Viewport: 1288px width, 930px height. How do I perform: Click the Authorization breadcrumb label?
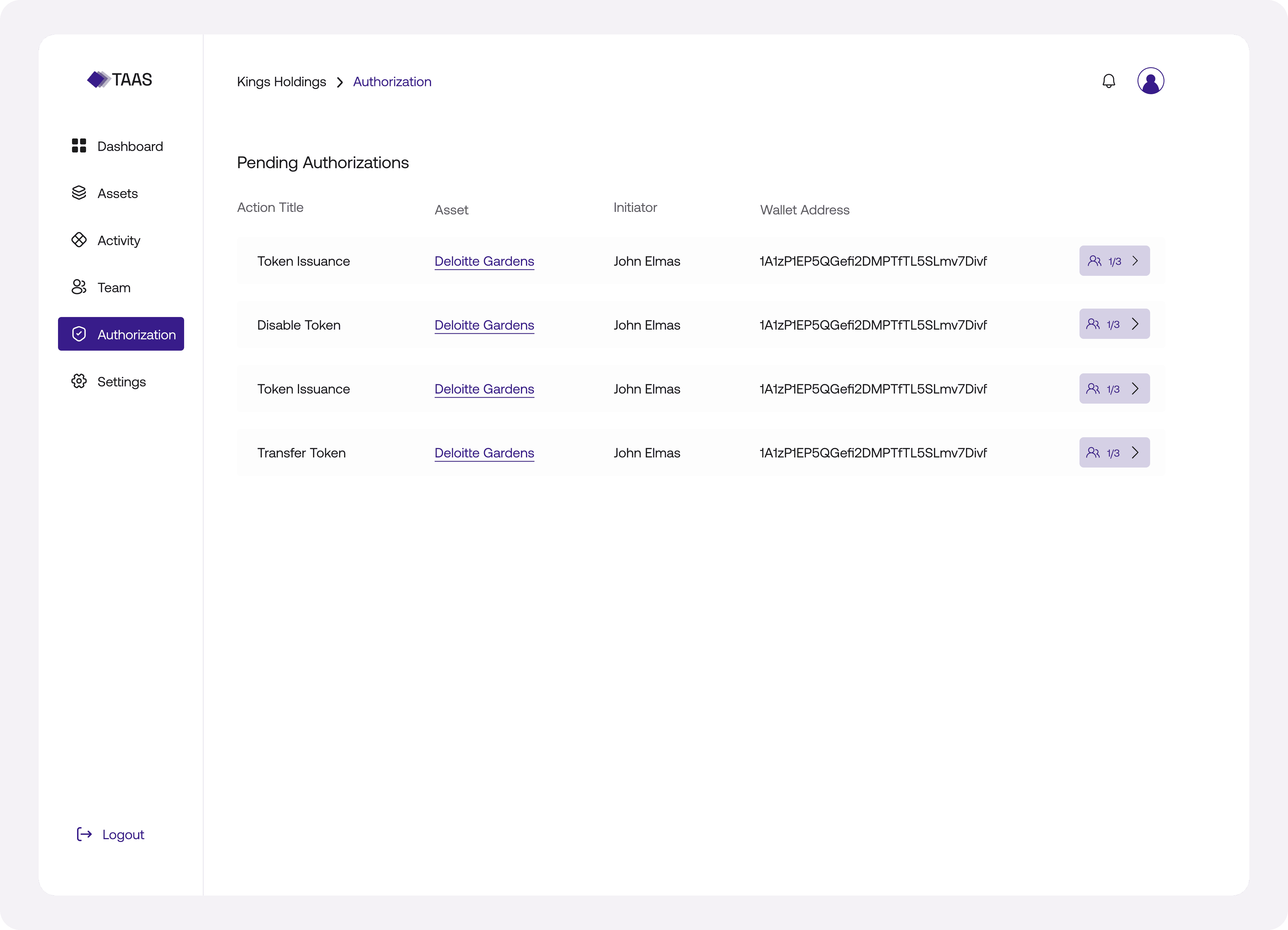(x=392, y=82)
